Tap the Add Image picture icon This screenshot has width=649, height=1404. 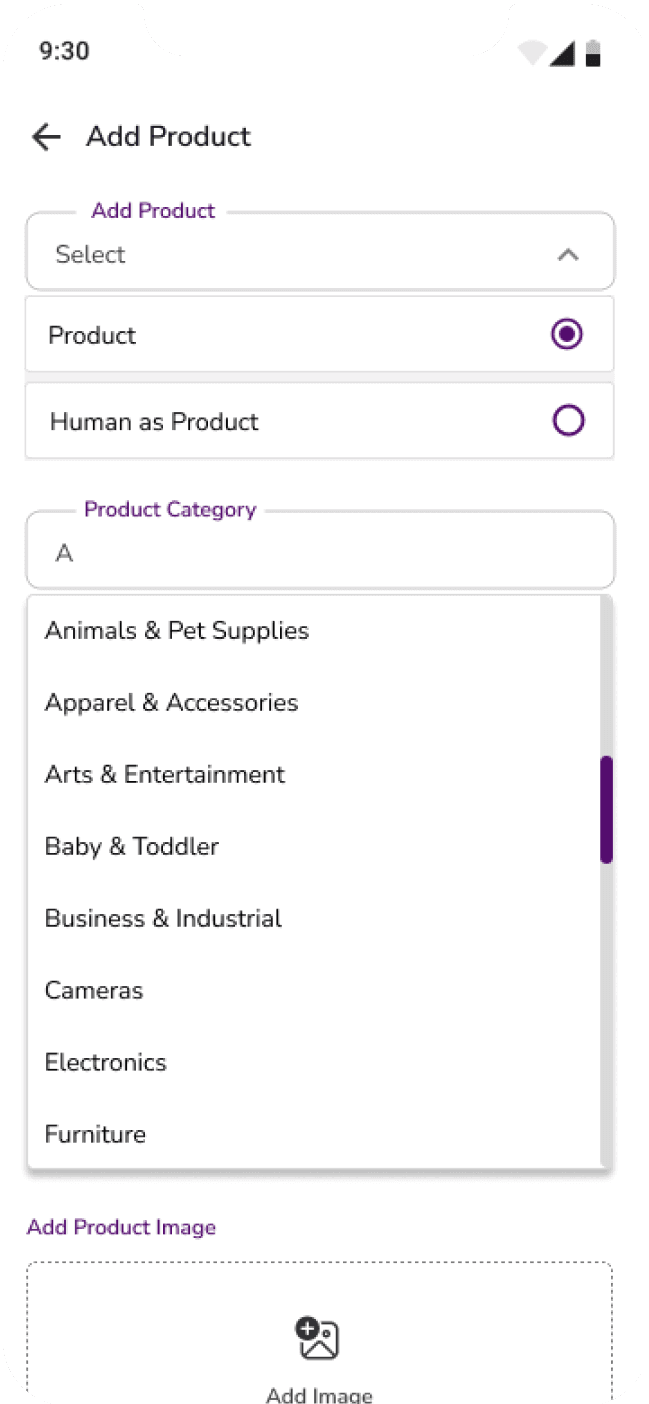pos(318,1338)
